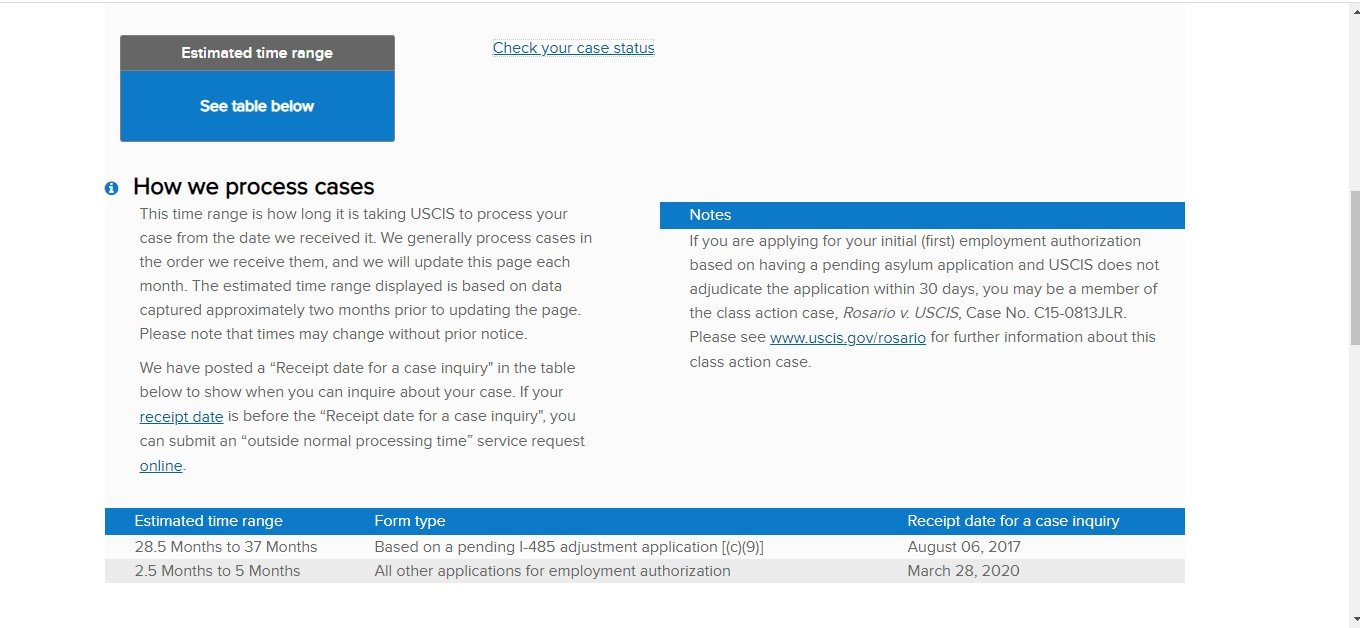1360x628 pixels.
Task: Select the 28.5 Months to 37 Months cell
Action: (226, 547)
